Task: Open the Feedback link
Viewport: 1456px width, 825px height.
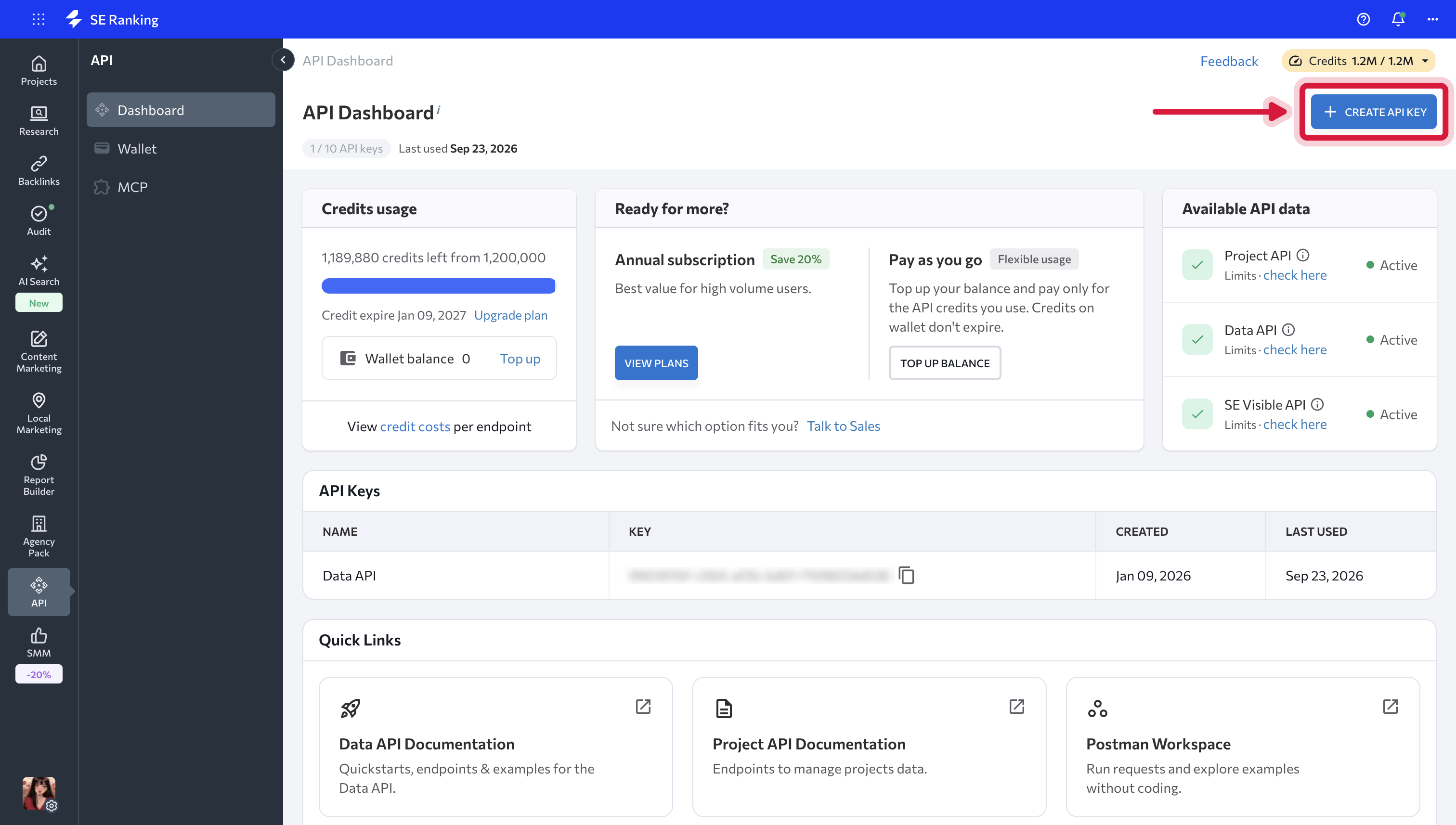Action: click(x=1229, y=61)
